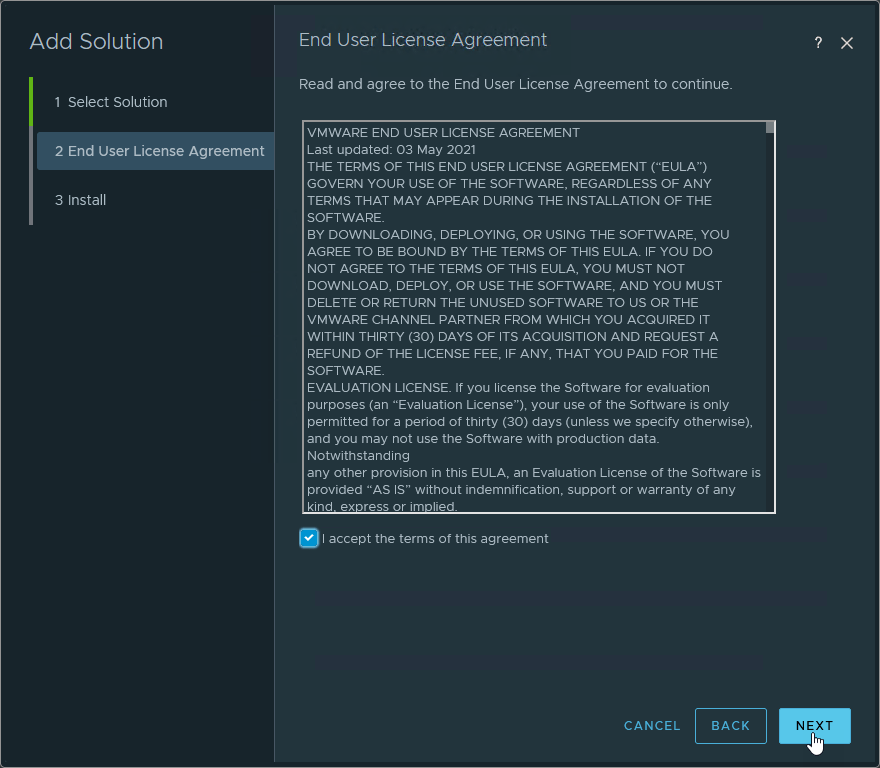Click the 'Add Solution' wizard title
Screen dimensions: 880x768
pos(96,42)
